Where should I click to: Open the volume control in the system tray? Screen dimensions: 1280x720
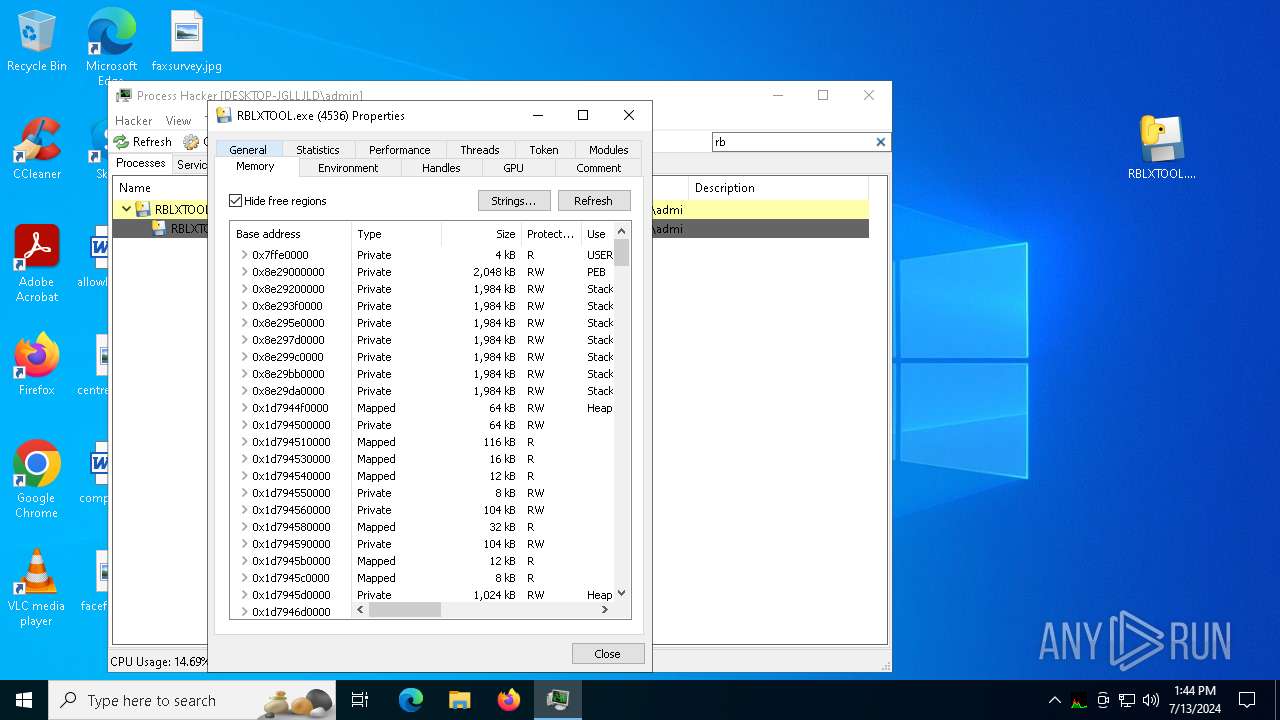point(1151,700)
